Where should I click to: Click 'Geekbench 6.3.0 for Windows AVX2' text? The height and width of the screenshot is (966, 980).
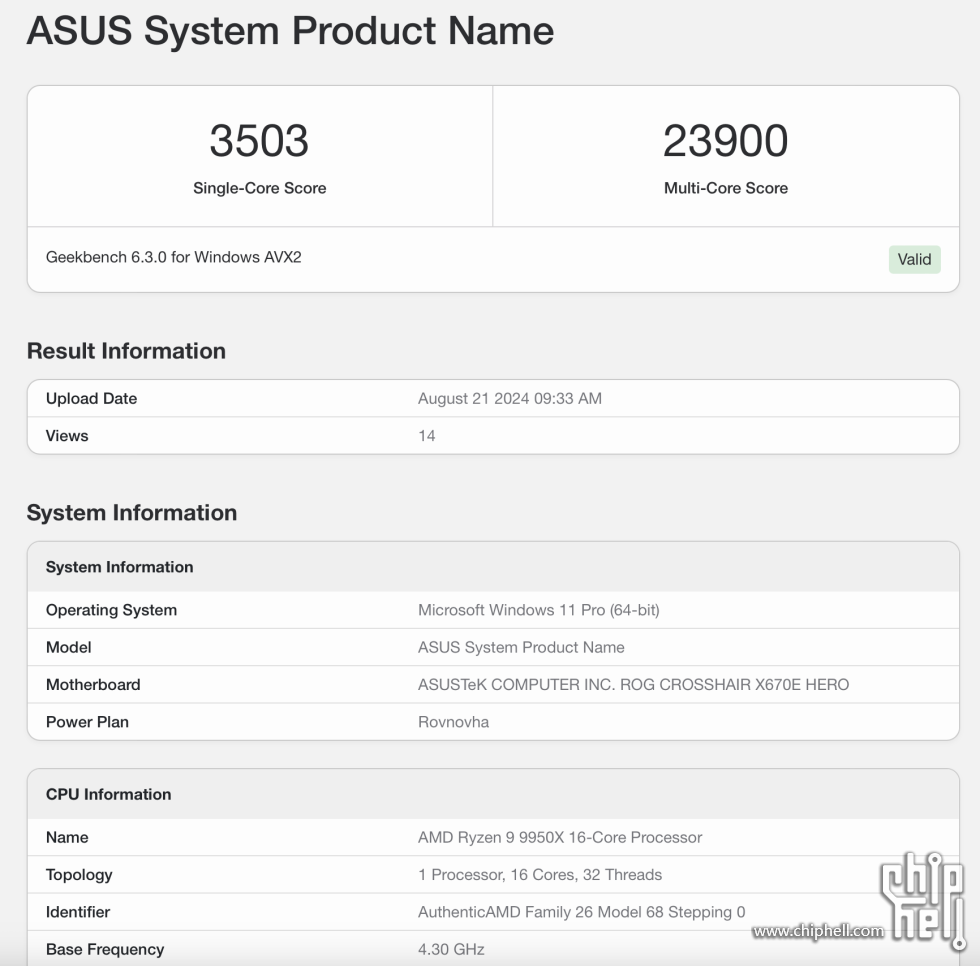point(174,257)
